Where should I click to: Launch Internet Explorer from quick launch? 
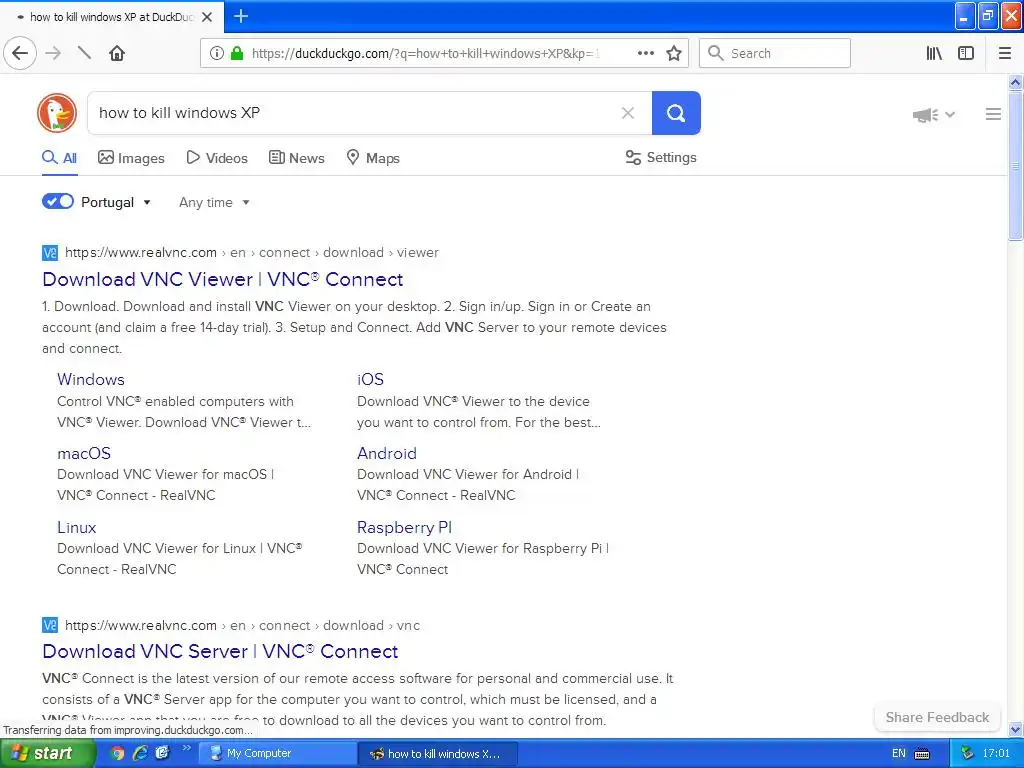click(x=140, y=753)
